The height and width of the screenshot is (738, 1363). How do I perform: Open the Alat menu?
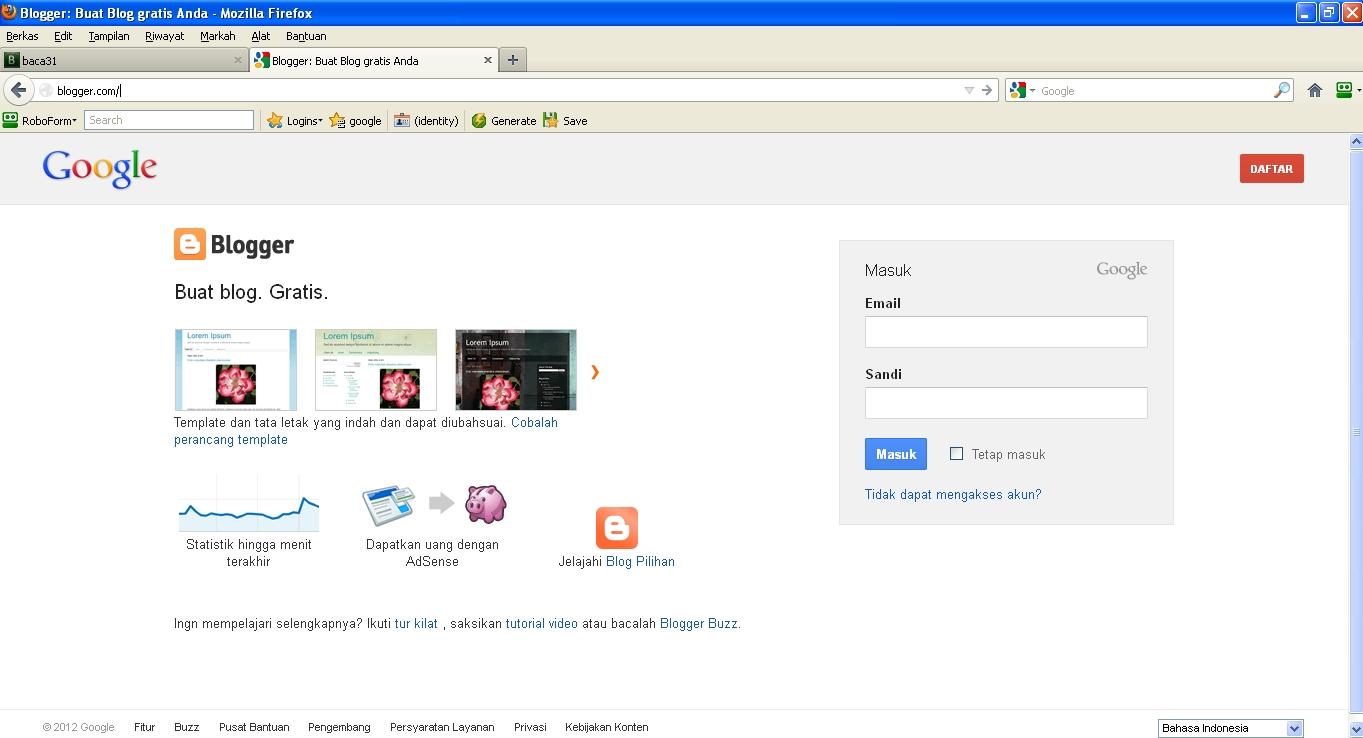click(x=261, y=36)
